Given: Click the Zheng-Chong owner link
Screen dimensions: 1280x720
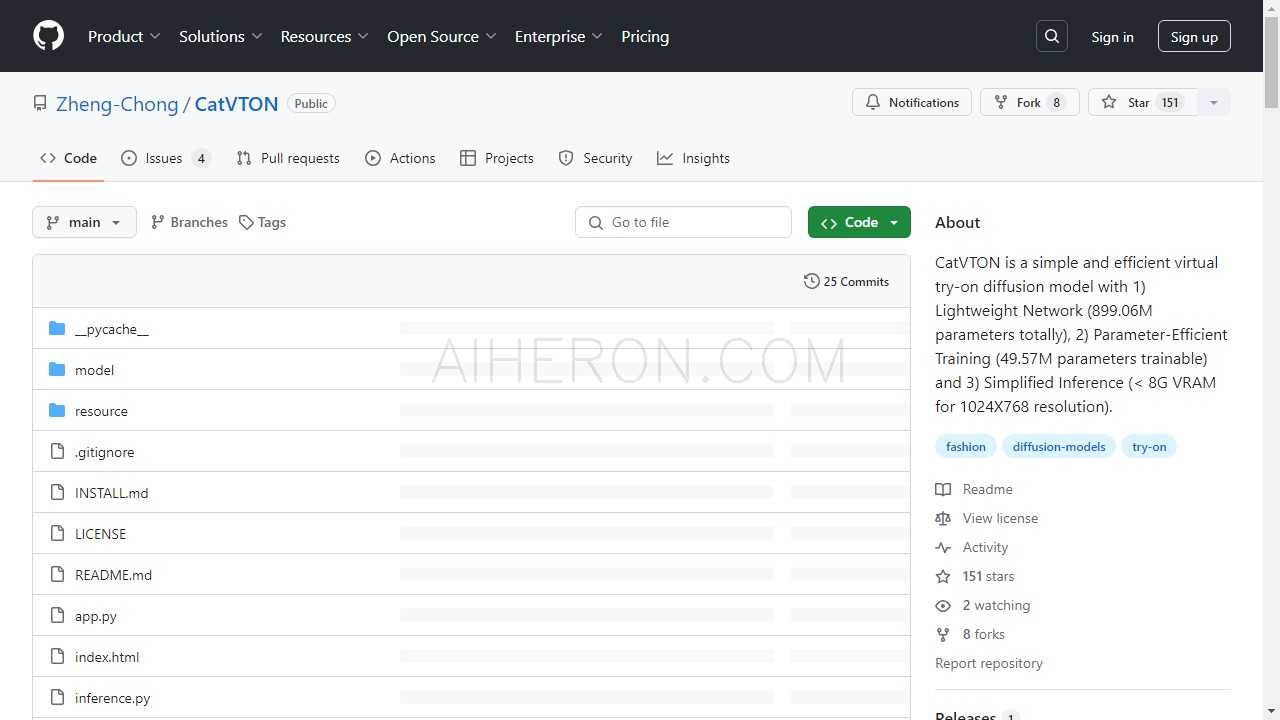Looking at the screenshot, I should [x=117, y=104].
